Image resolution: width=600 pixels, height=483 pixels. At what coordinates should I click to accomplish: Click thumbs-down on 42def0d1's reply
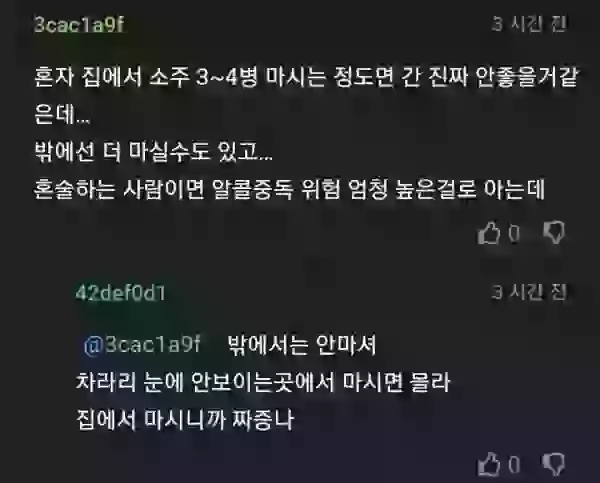[554, 464]
